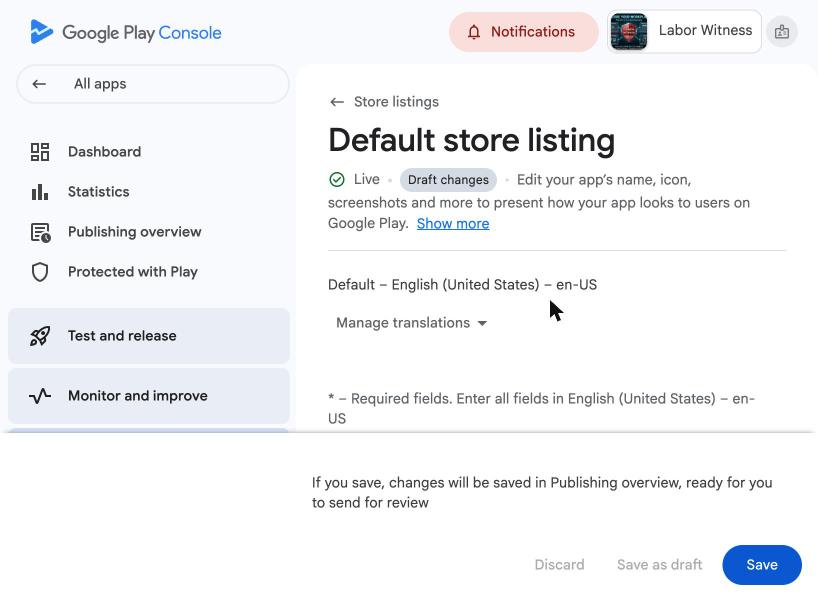Image resolution: width=818 pixels, height=601 pixels.
Task: Click the Draft changes chip
Action: click(x=448, y=180)
